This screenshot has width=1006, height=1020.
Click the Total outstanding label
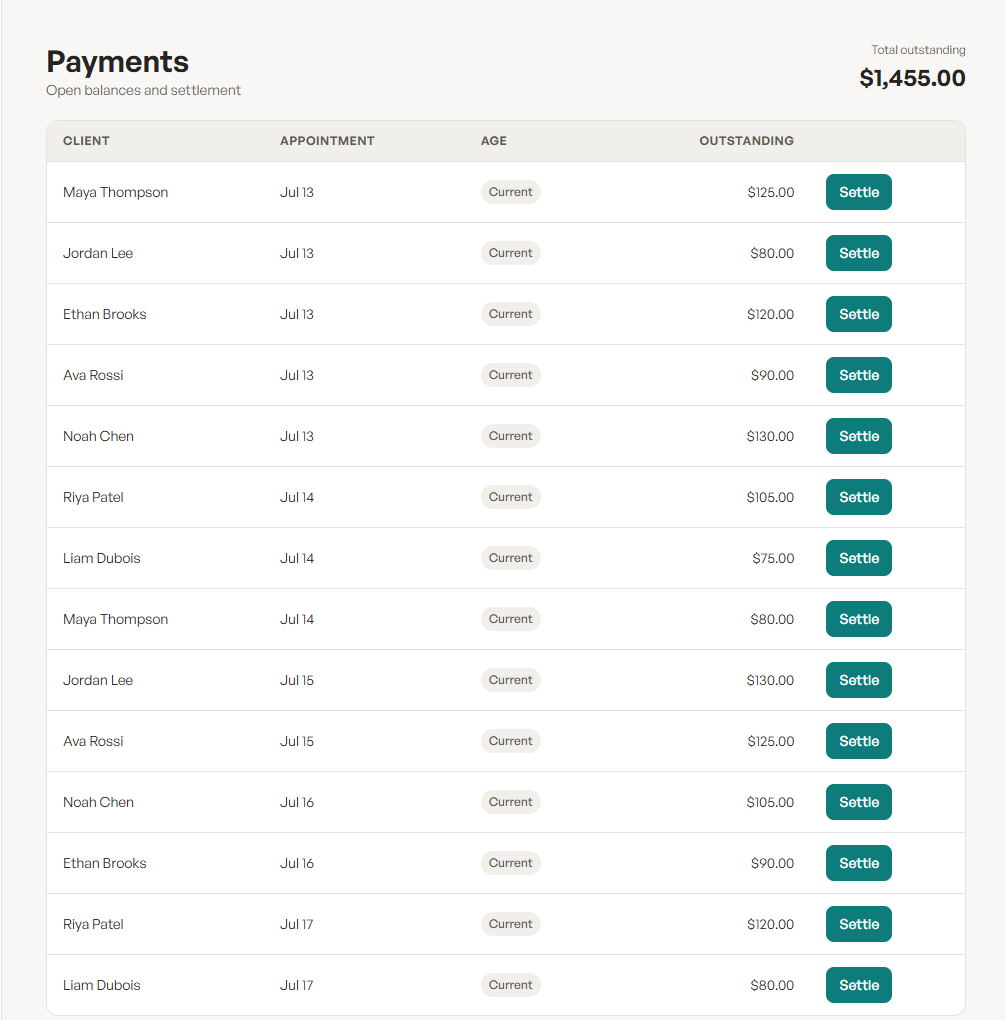(x=918, y=50)
